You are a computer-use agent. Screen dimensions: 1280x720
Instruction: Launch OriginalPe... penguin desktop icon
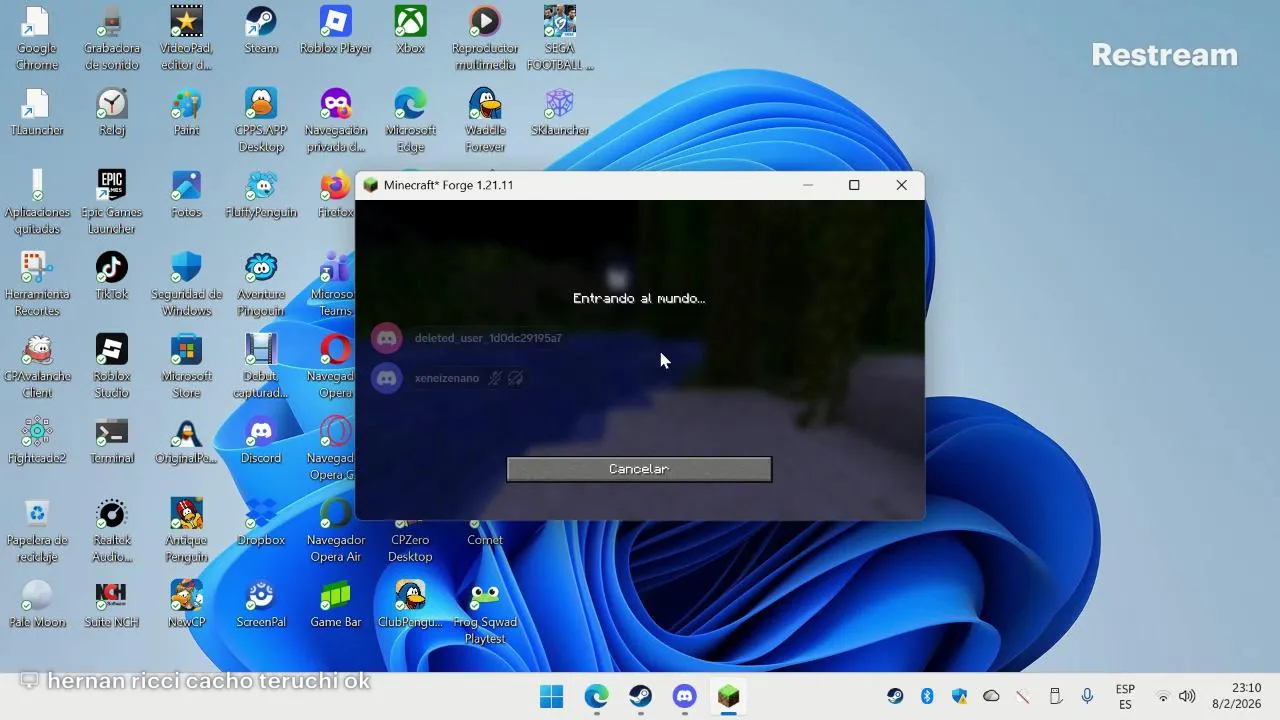tap(186, 440)
